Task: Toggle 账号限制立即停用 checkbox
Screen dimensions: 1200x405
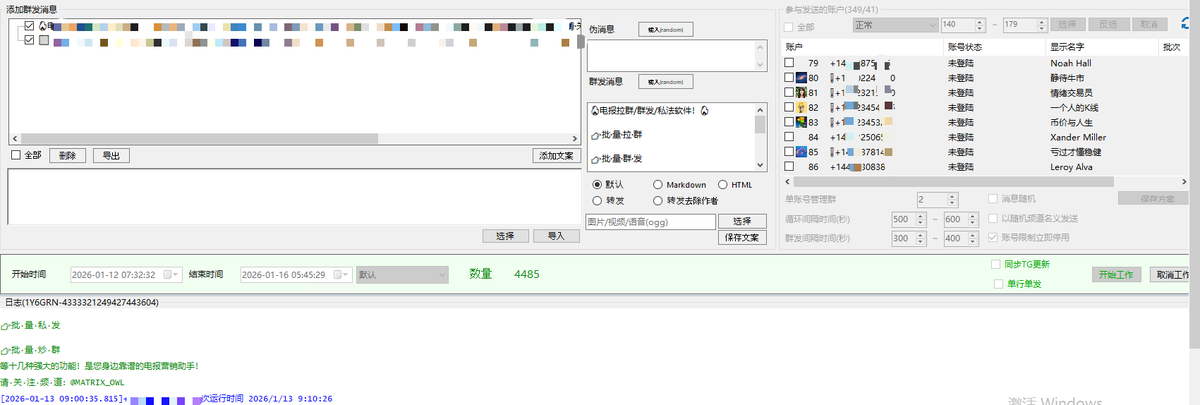Action: point(993,238)
